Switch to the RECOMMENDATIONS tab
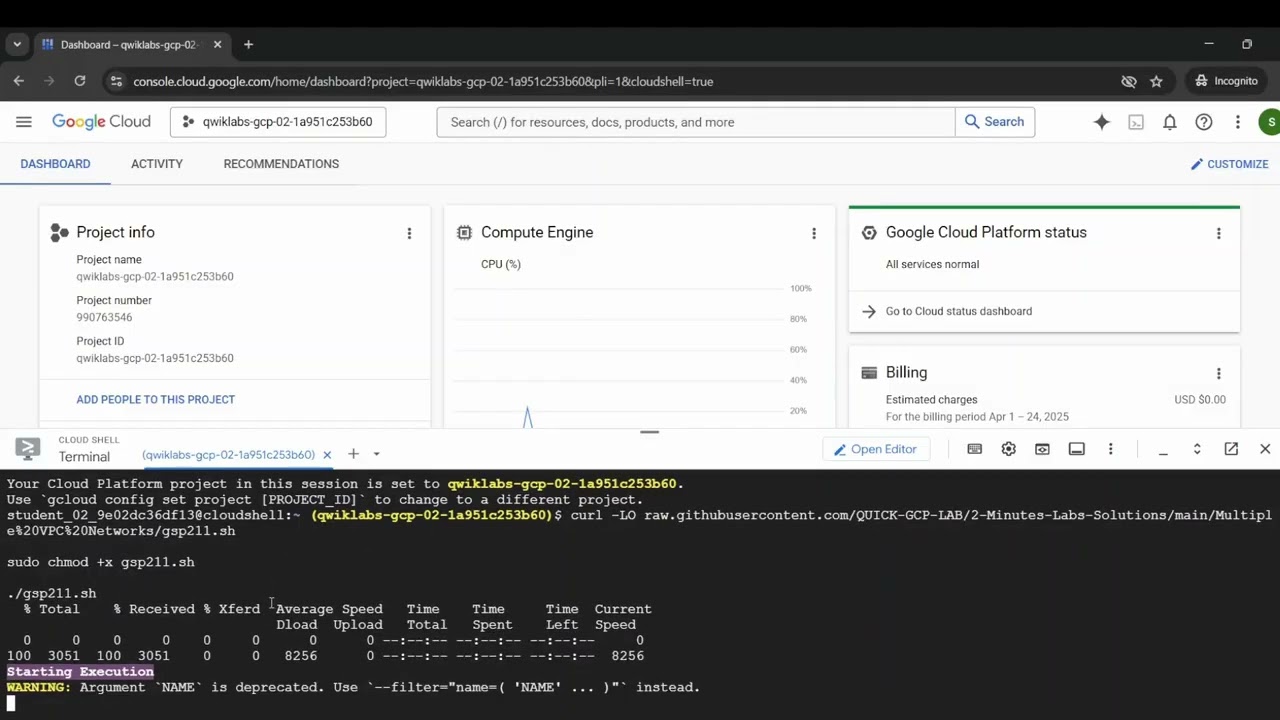The image size is (1280, 720). coord(281,164)
